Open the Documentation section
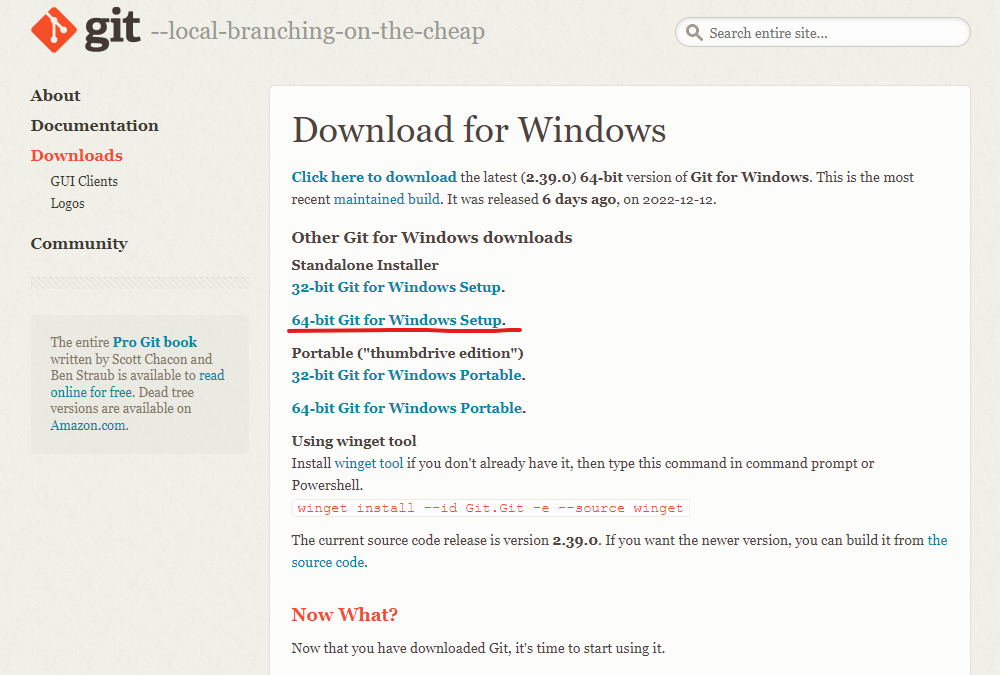Image resolution: width=1000 pixels, height=675 pixels. (94, 126)
